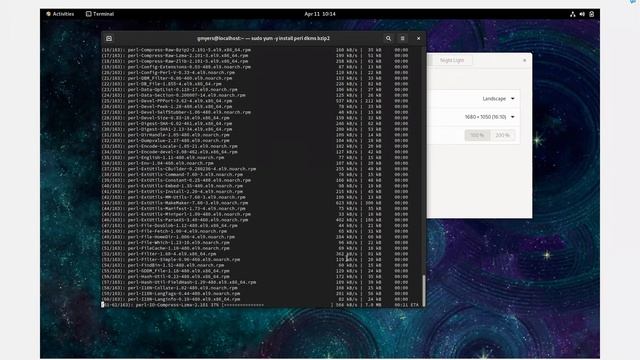Click the perl-ExtUtils-CBuilder package line
Image resolution: width=640 pixels, height=360 pixels.
(x=255, y=169)
